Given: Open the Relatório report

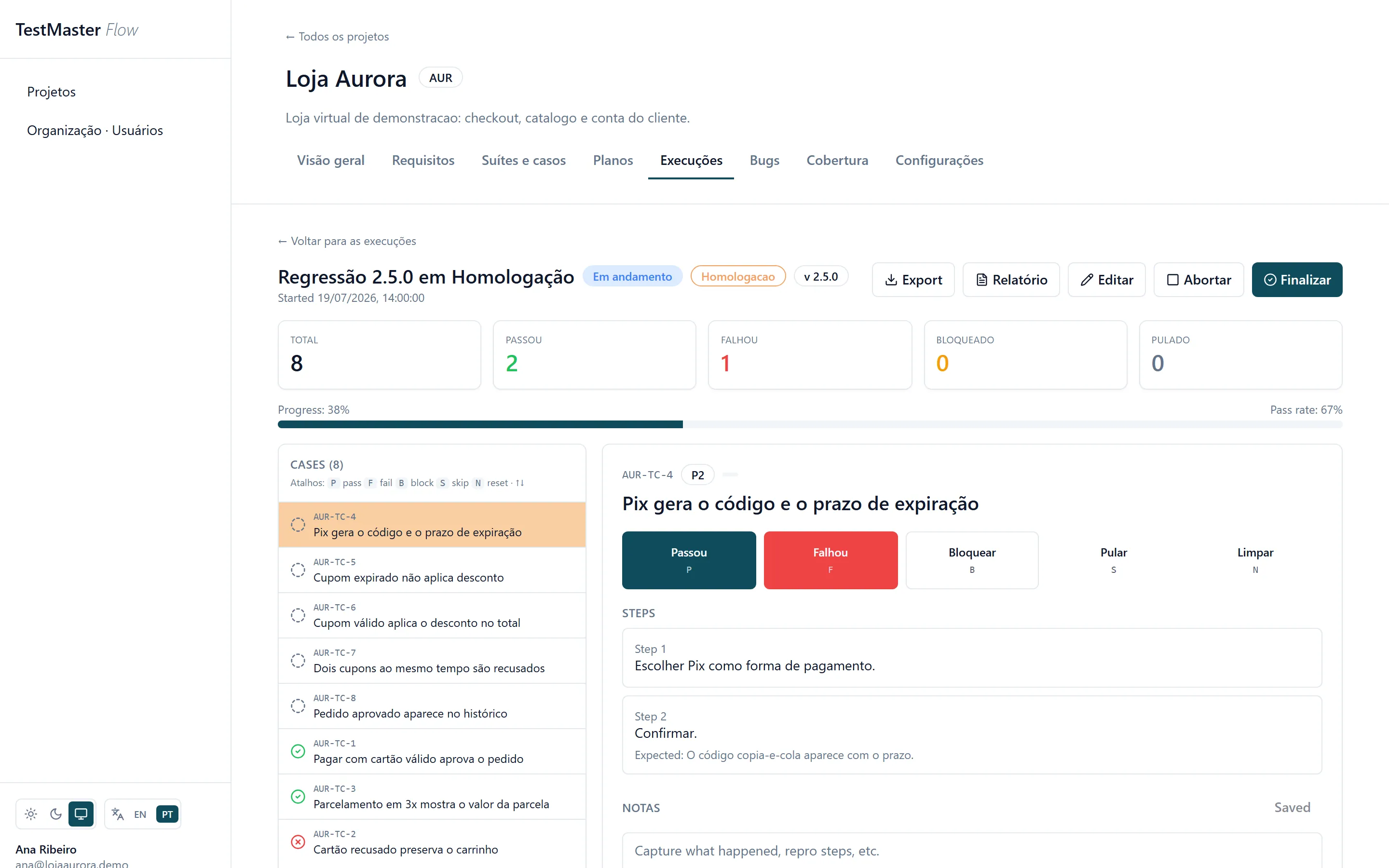Looking at the screenshot, I should pyautogui.click(x=1011, y=280).
